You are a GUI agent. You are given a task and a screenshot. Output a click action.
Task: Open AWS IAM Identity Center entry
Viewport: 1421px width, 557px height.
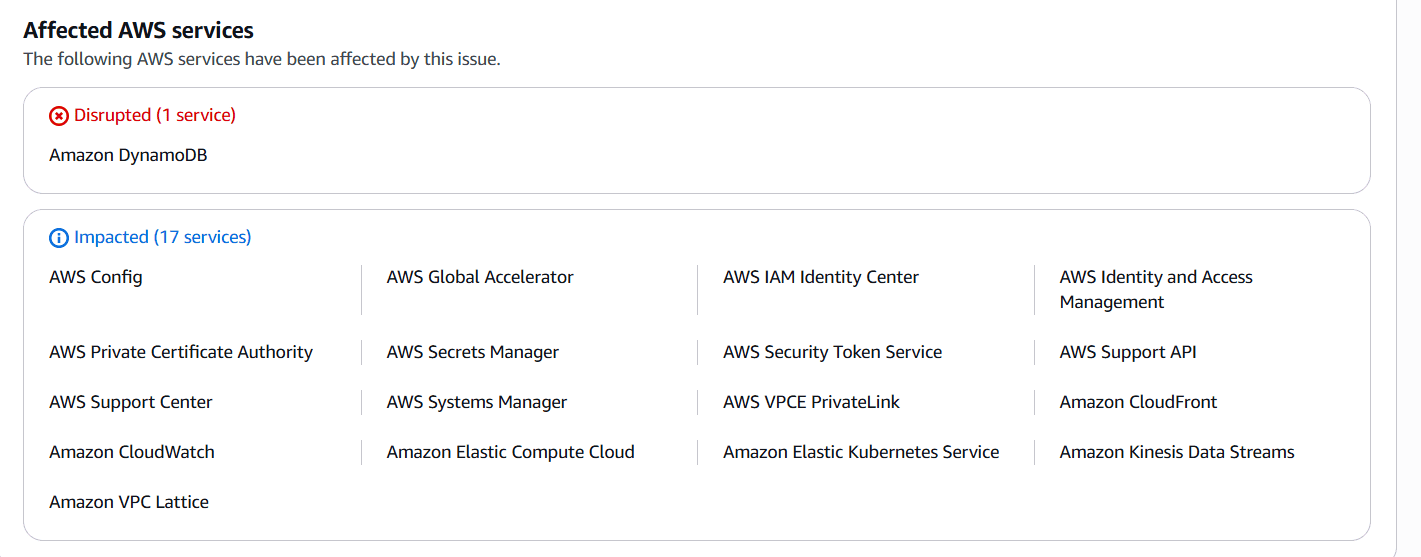(x=820, y=277)
